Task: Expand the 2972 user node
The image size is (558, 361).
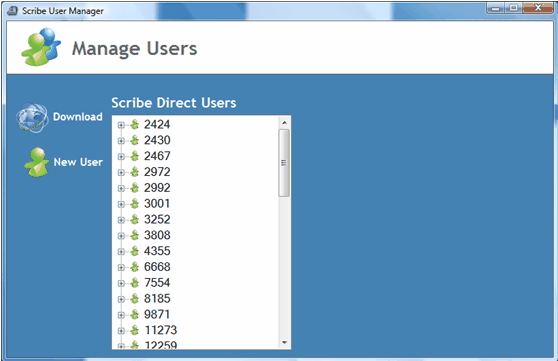Action: click(121, 172)
